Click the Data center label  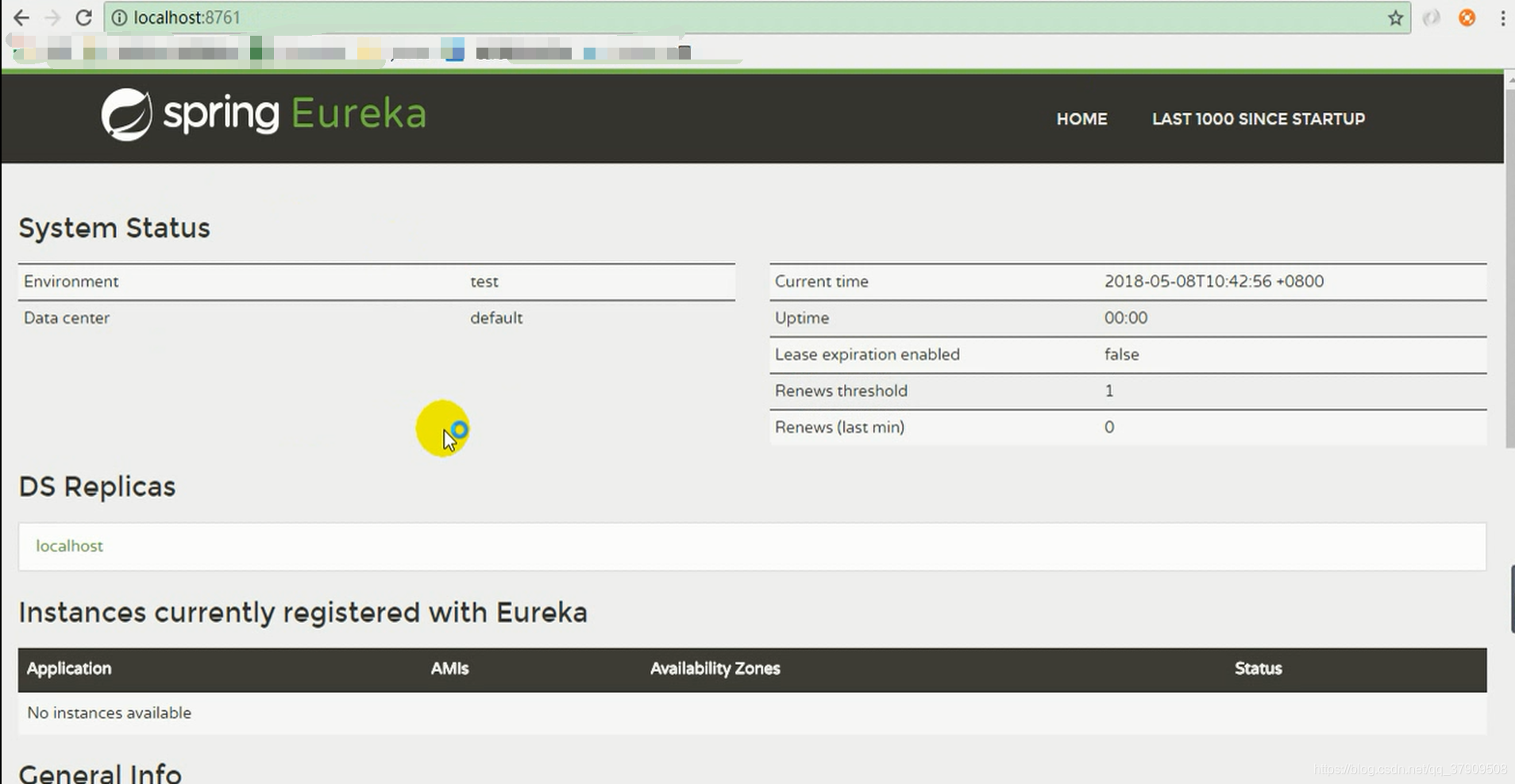[67, 317]
